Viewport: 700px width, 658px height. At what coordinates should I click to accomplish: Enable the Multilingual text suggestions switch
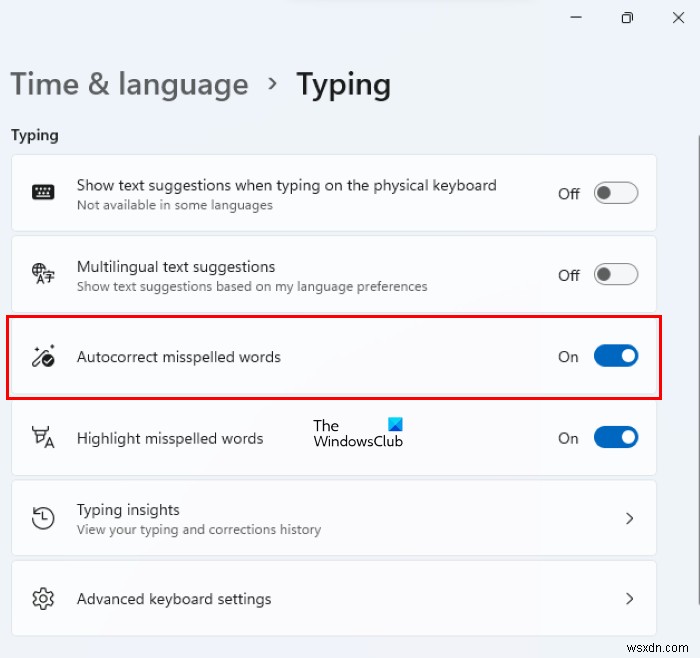pos(616,274)
